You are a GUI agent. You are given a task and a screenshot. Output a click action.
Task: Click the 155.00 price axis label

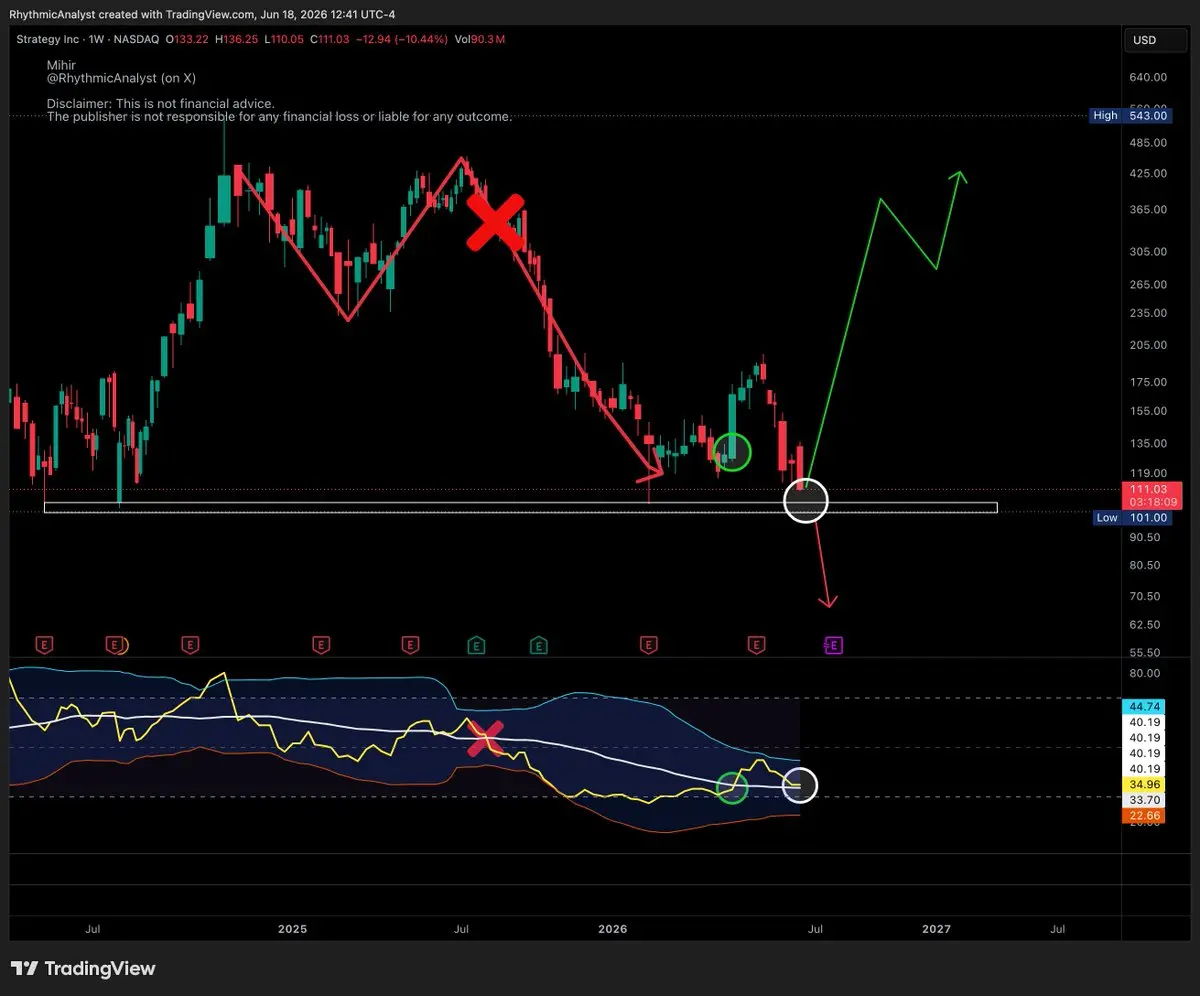point(1148,411)
